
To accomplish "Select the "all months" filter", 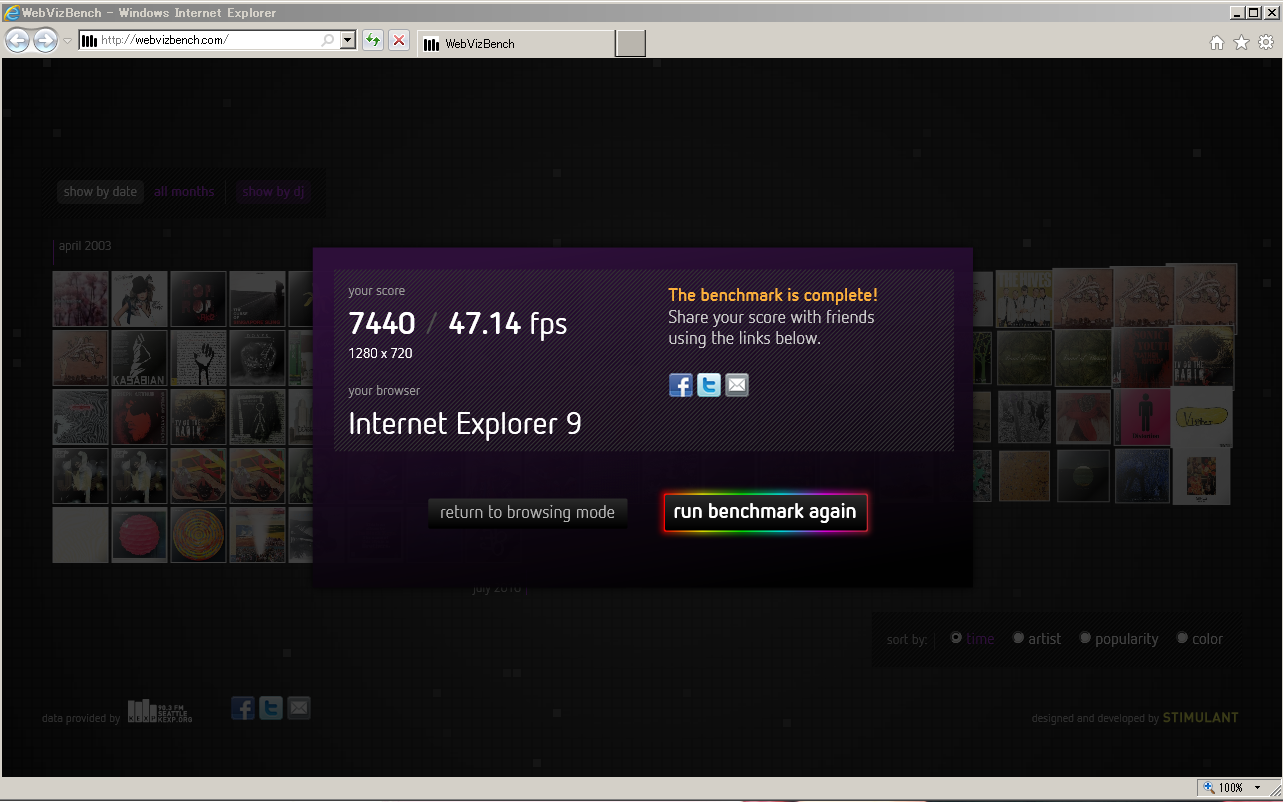I will point(184,192).
